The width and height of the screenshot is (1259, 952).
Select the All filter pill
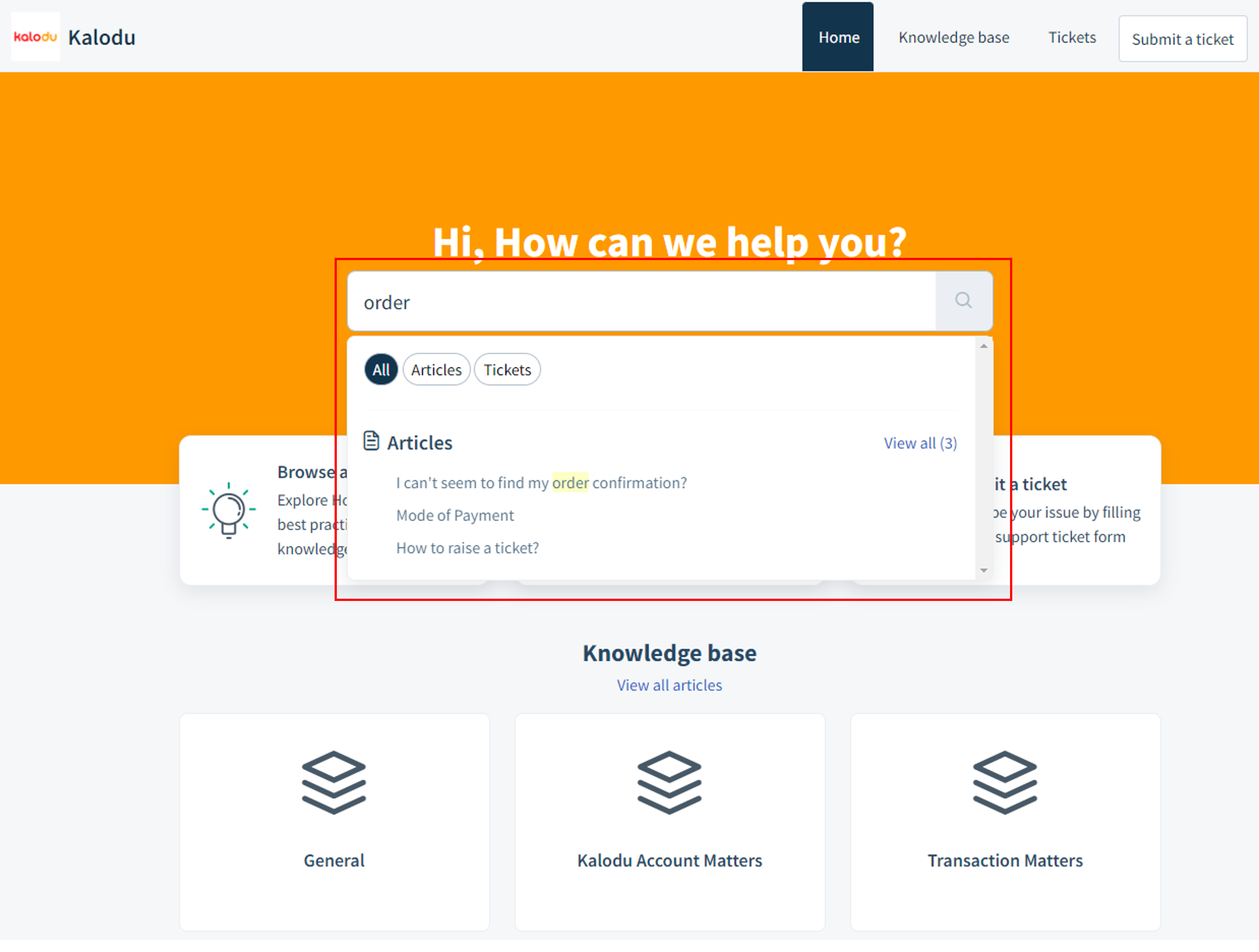point(381,370)
